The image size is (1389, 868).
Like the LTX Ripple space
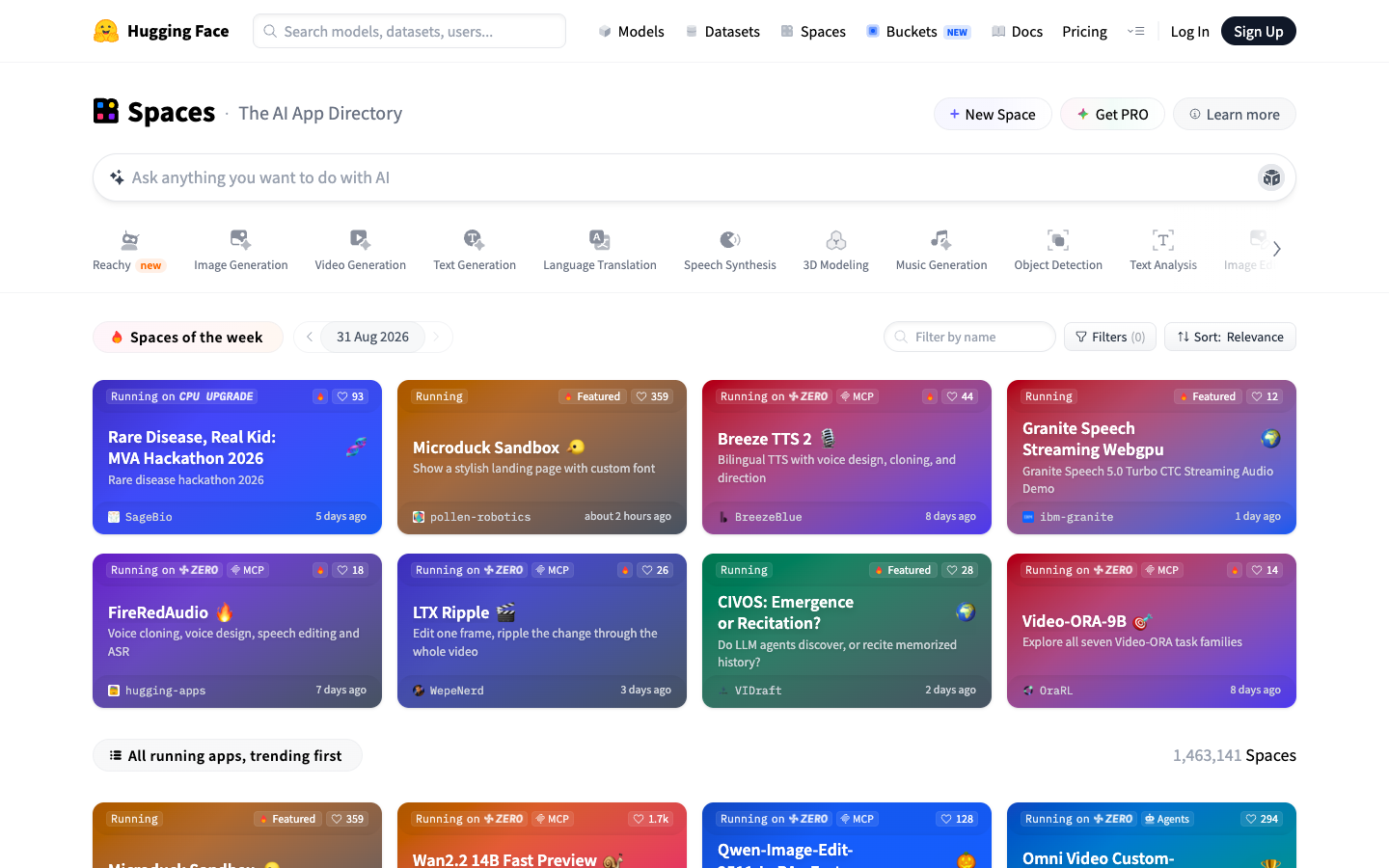point(654,570)
